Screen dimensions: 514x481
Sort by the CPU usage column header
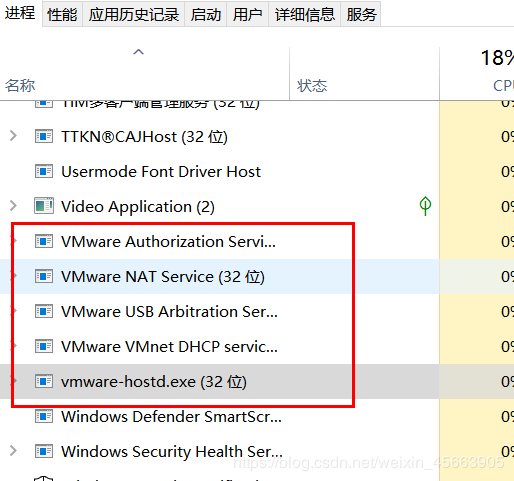click(x=477, y=74)
